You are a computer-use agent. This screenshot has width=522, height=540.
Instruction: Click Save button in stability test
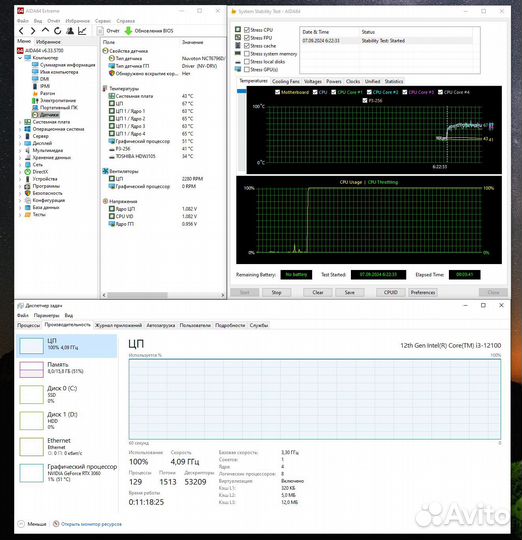[349, 292]
